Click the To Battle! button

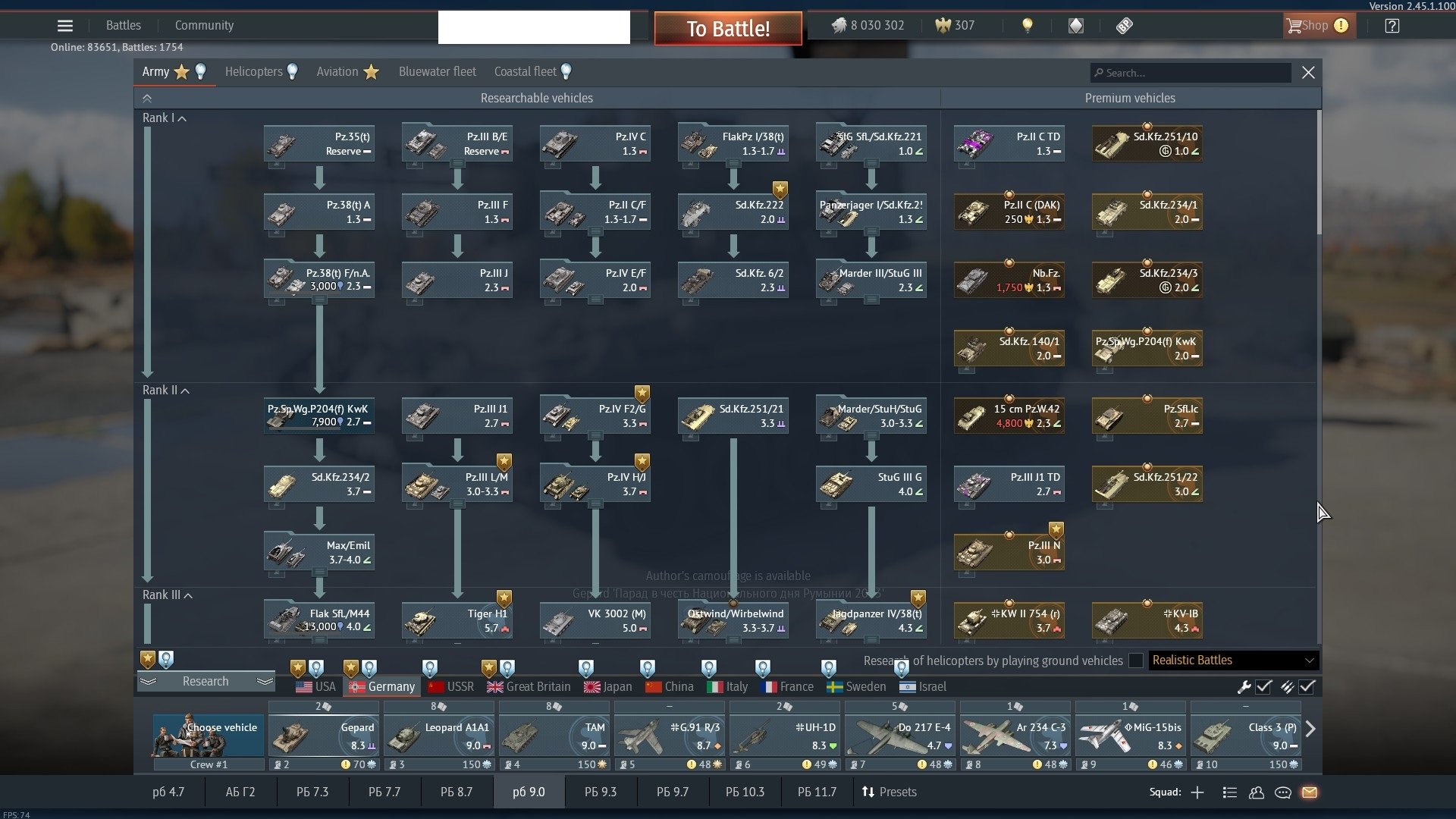728,29
